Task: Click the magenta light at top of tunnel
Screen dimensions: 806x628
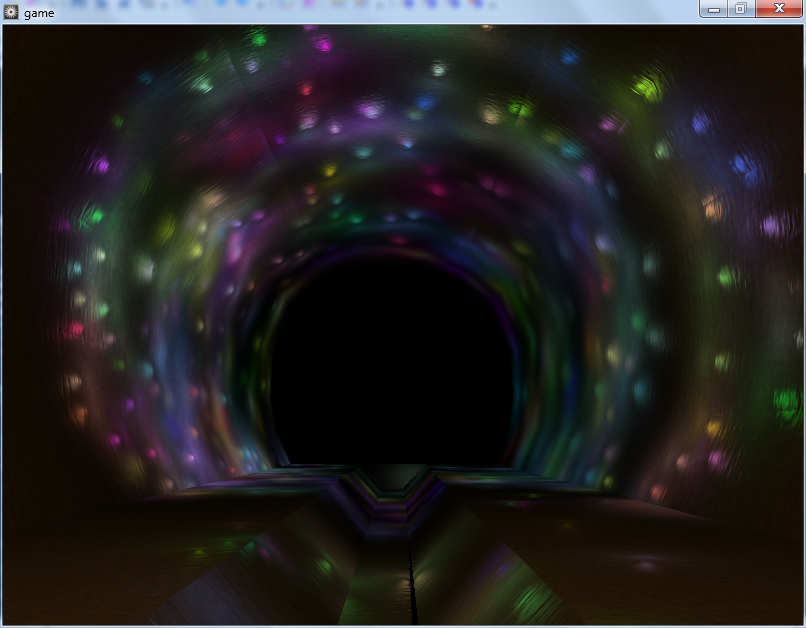Action: 323,44
